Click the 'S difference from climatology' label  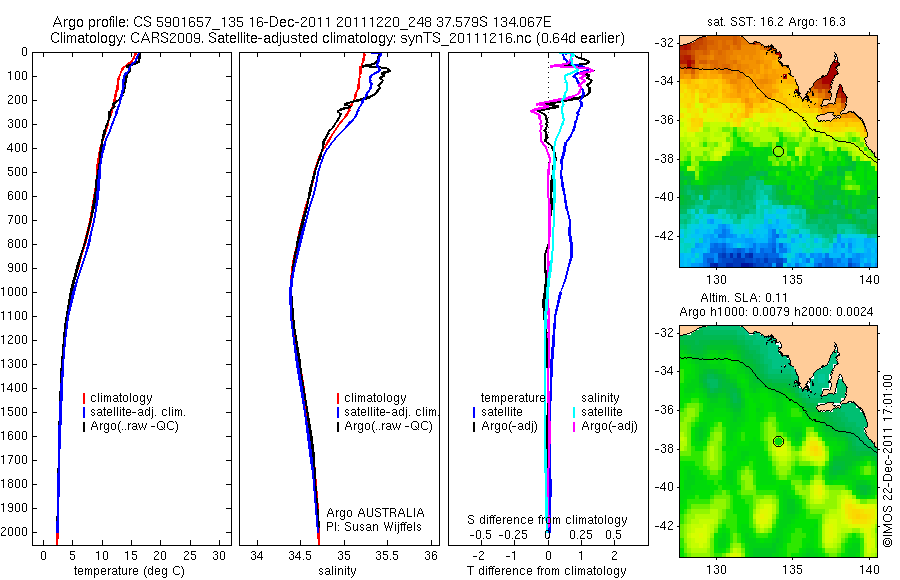(547, 520)
